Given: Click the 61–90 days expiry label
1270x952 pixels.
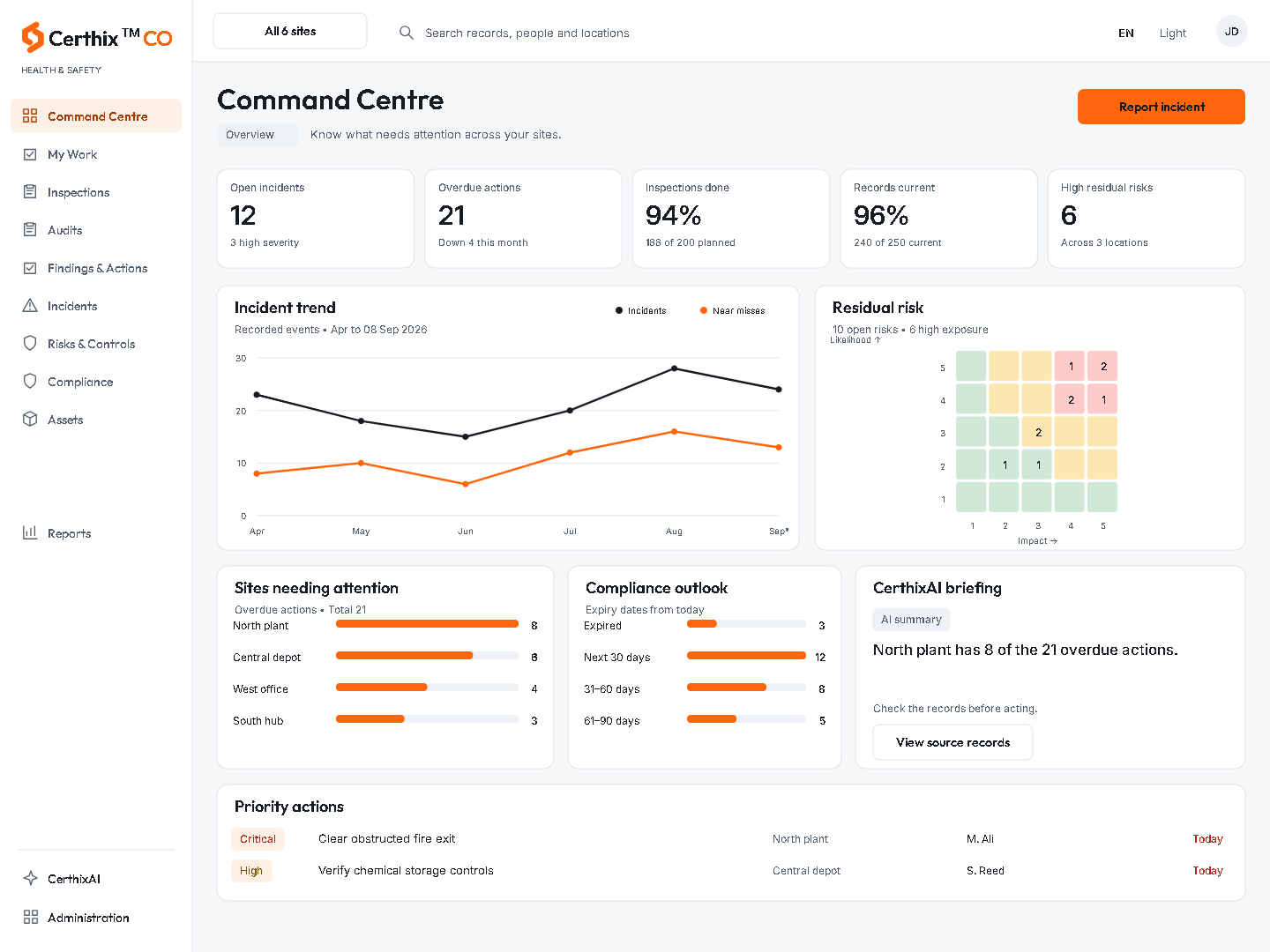Looking at the screenshot, I should [x=612, y=720].
